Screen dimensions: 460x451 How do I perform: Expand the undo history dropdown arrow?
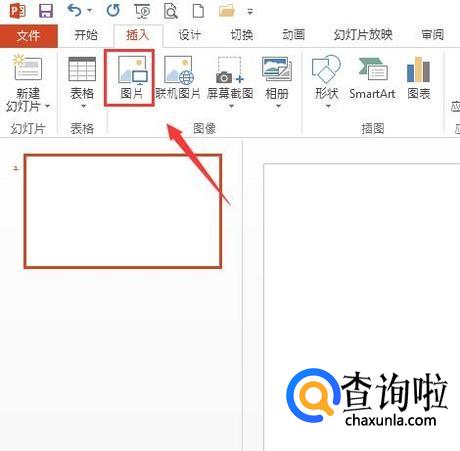coord(89,11)
